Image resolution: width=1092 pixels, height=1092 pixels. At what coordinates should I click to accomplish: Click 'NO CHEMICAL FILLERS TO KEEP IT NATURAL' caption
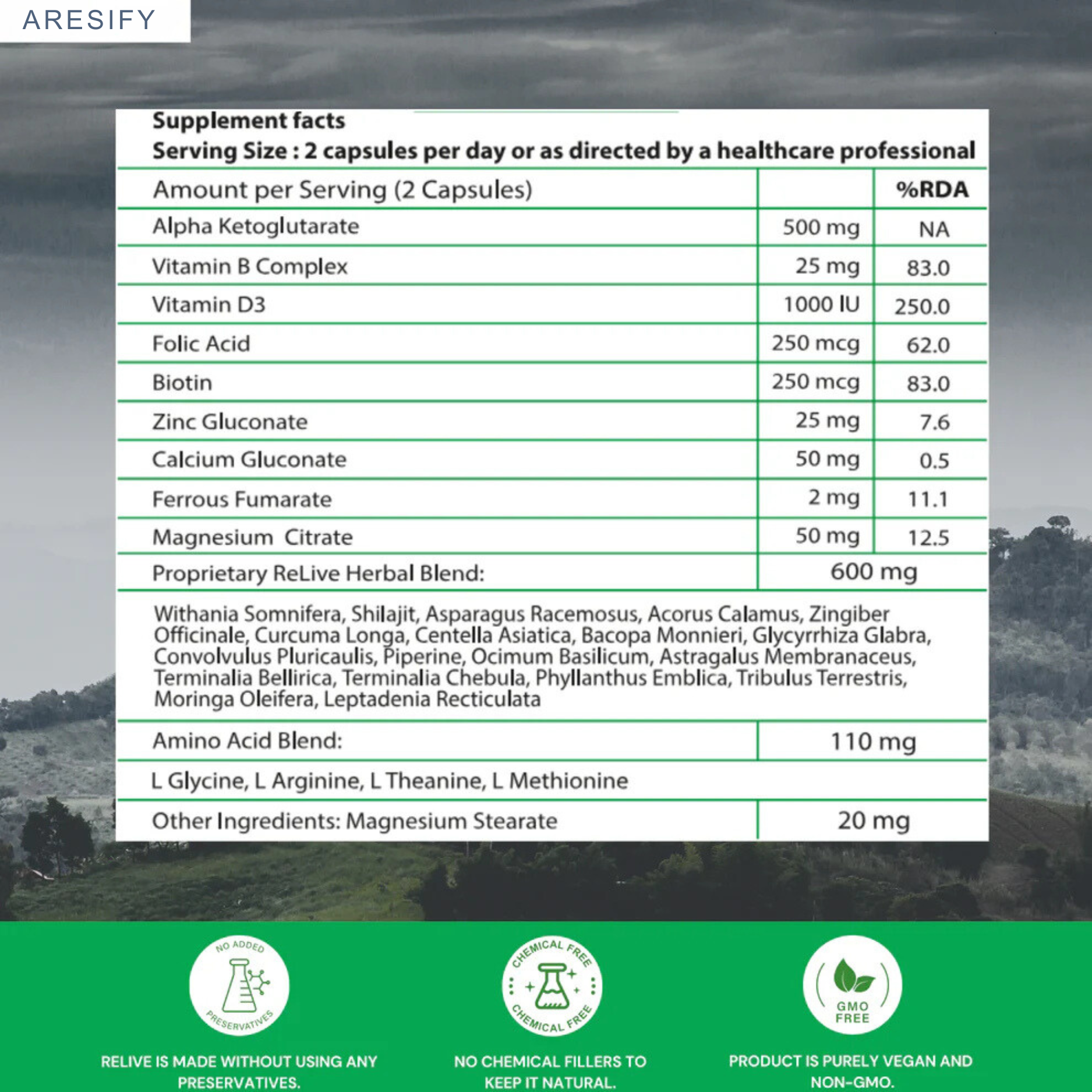click(550, 1072)
